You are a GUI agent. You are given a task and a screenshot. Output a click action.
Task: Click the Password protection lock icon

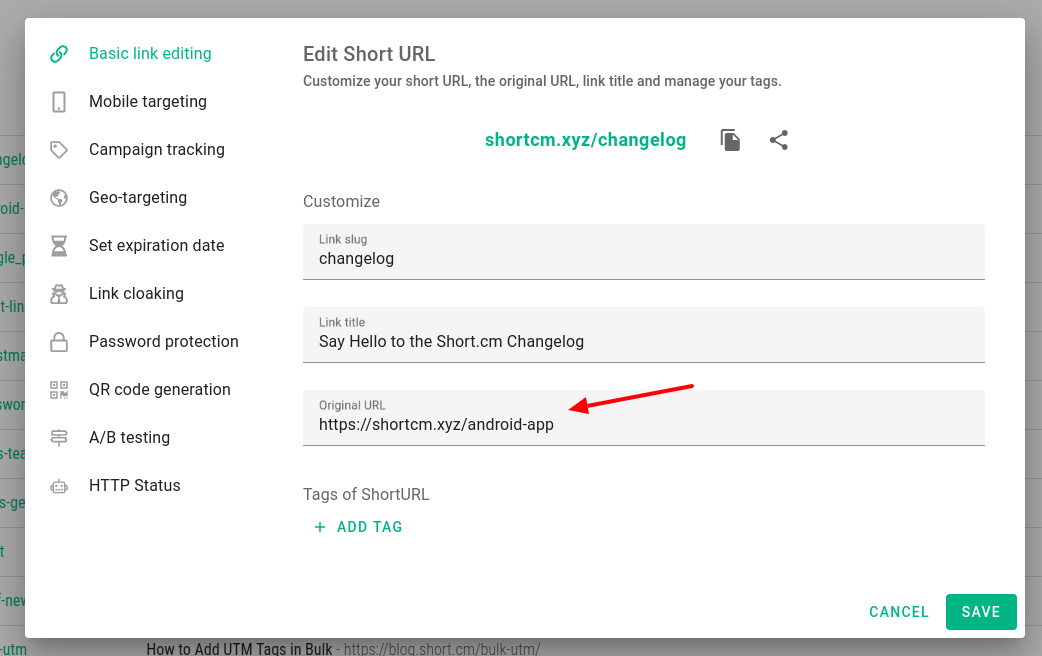click(59, 342)
